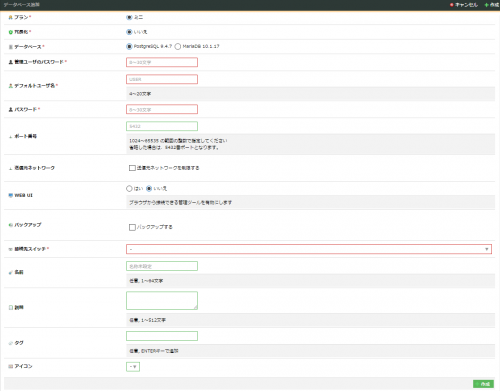500x391 pixels.
Task: Click the データベース追加 dialog title
Action: (x=22, y=5)
